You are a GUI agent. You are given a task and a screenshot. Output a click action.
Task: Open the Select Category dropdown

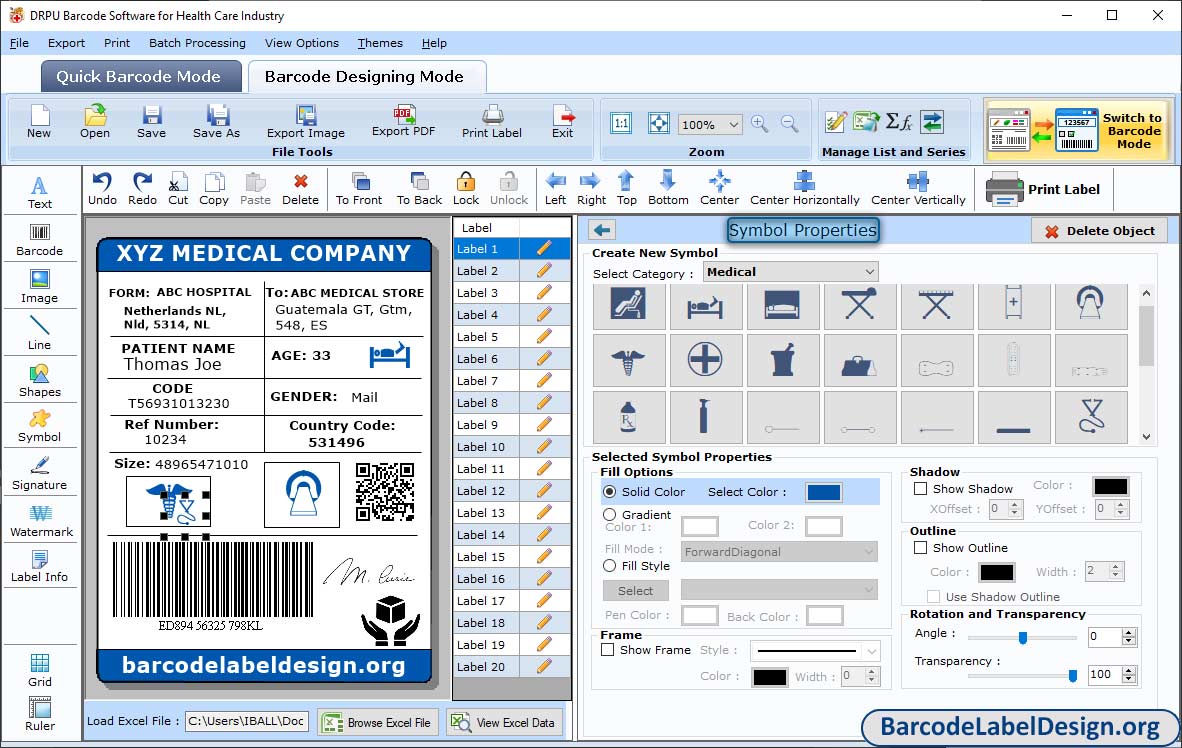point(791,271)
